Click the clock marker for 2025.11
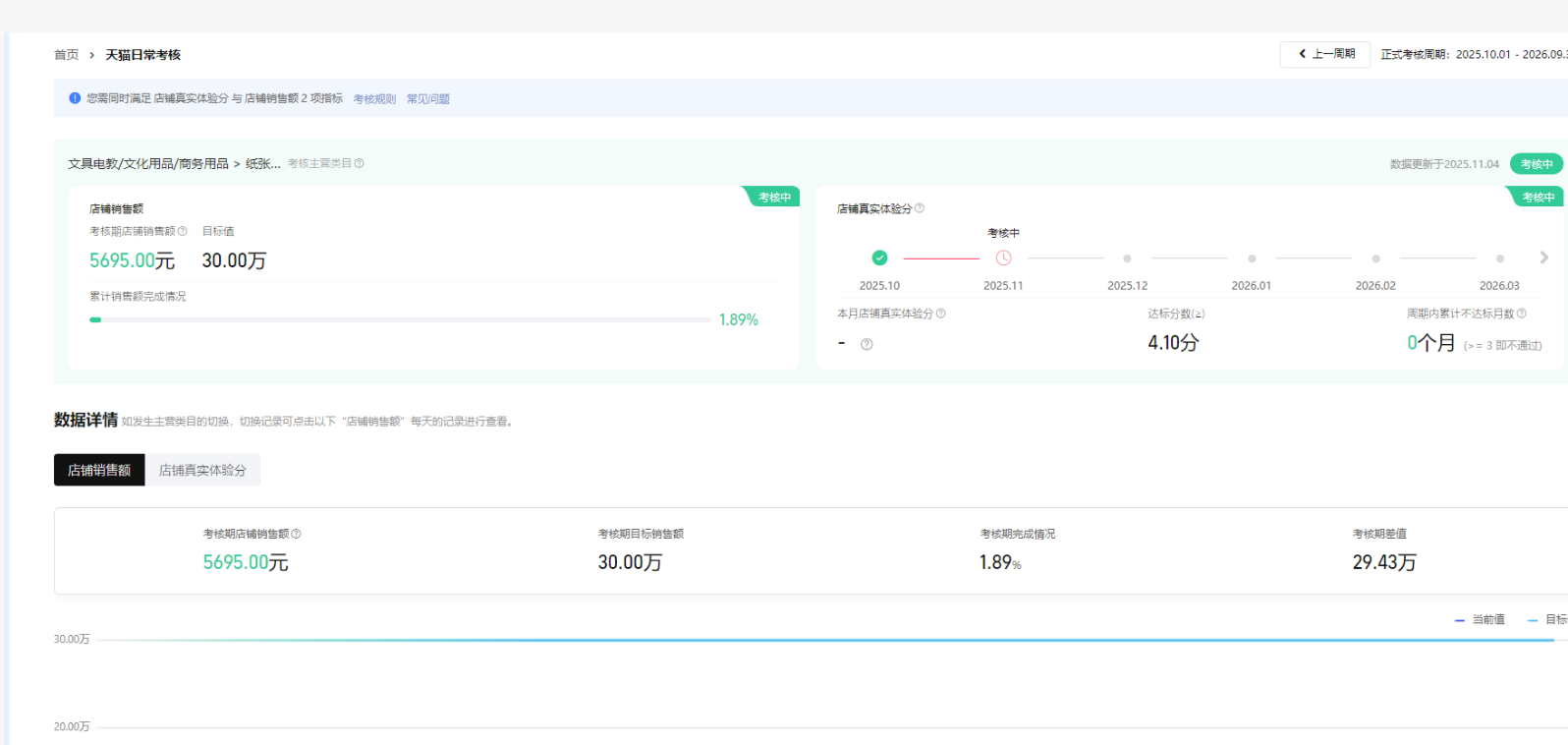Screen dimensions: 1568x745 click(1003, 258)
